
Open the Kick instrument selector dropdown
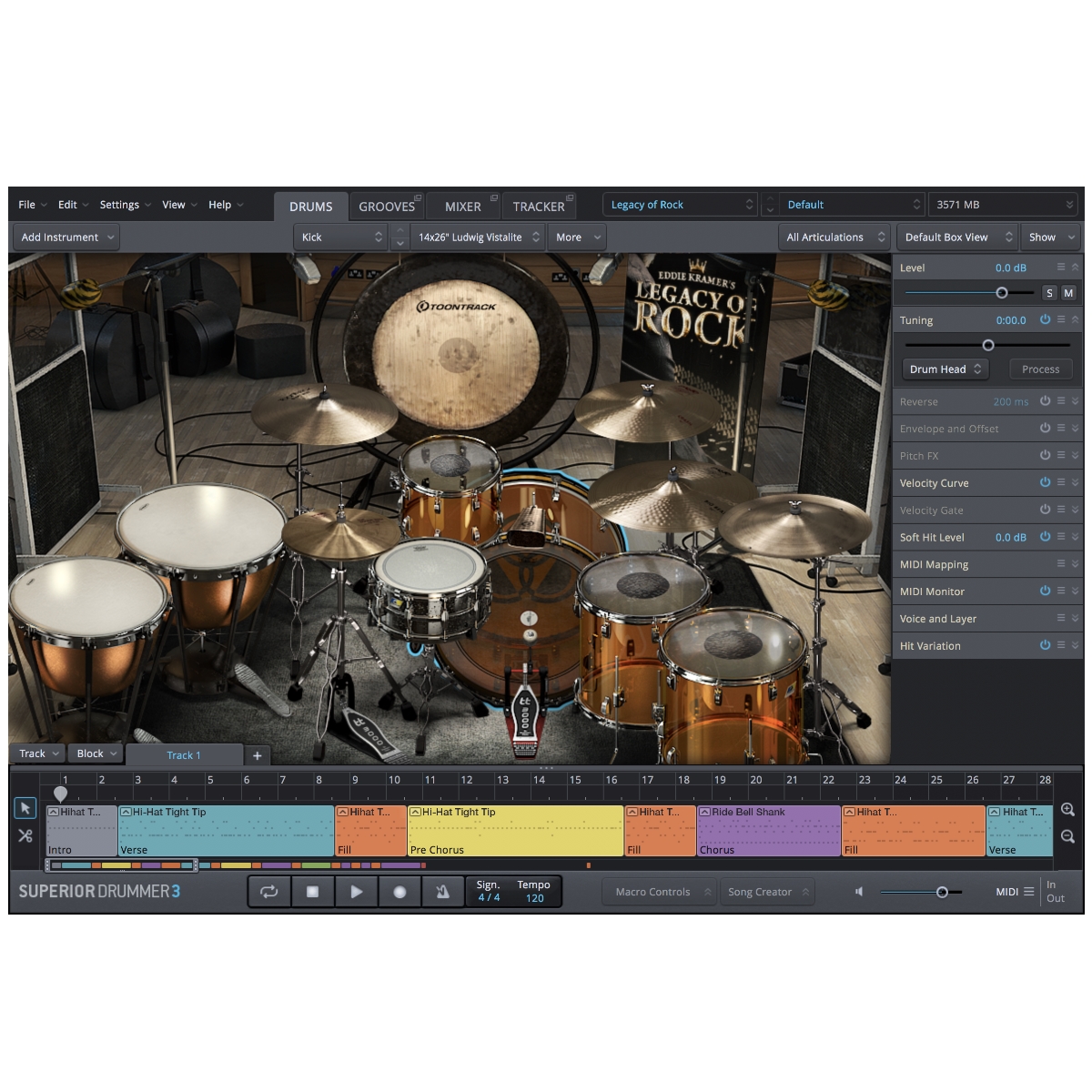tap(341, 238)
